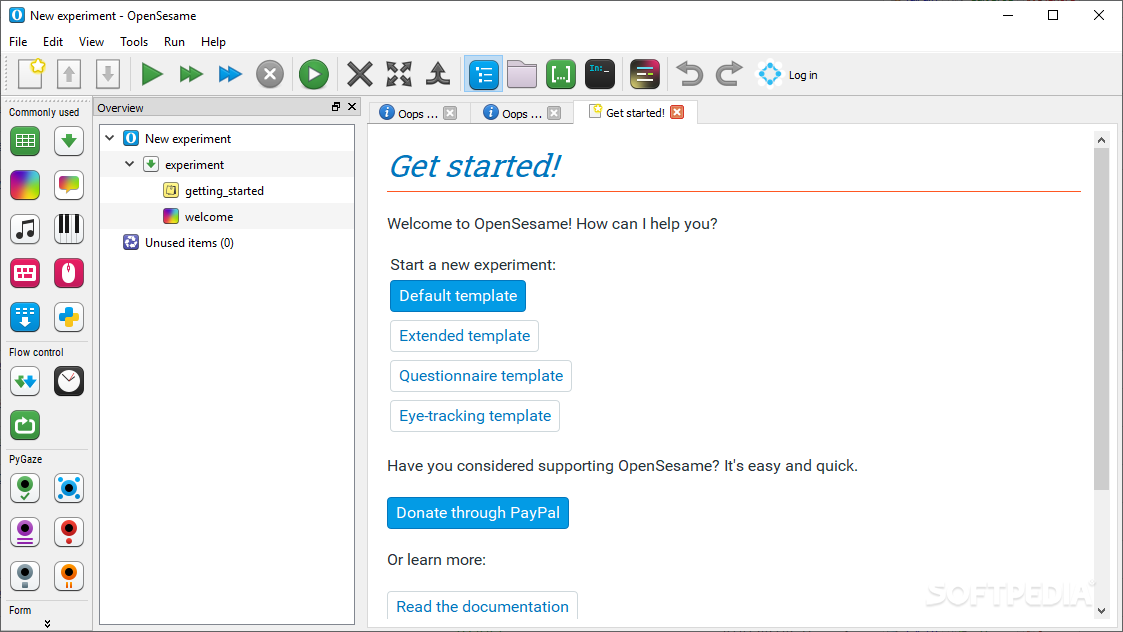This screenshot has height=632, width=1123.
Task: Select the clock advanced delay item
Action: click(x=69, y=381)
